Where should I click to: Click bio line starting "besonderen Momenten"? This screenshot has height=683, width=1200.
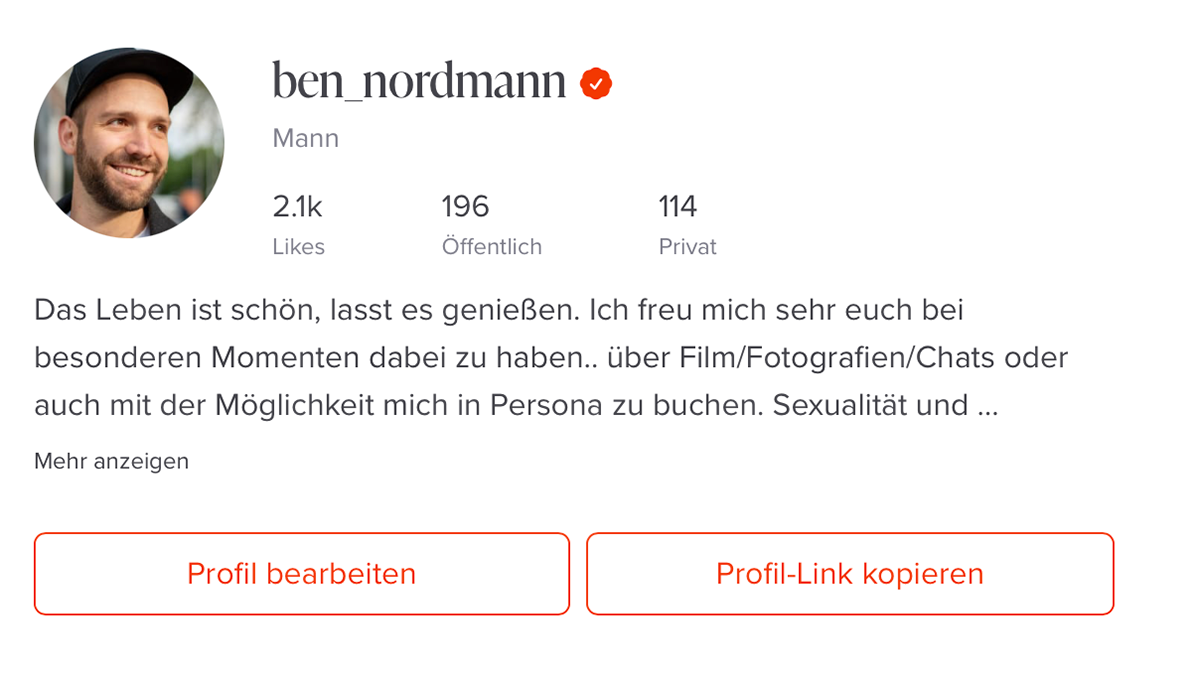pyautogui.click(x=550, y=357)
